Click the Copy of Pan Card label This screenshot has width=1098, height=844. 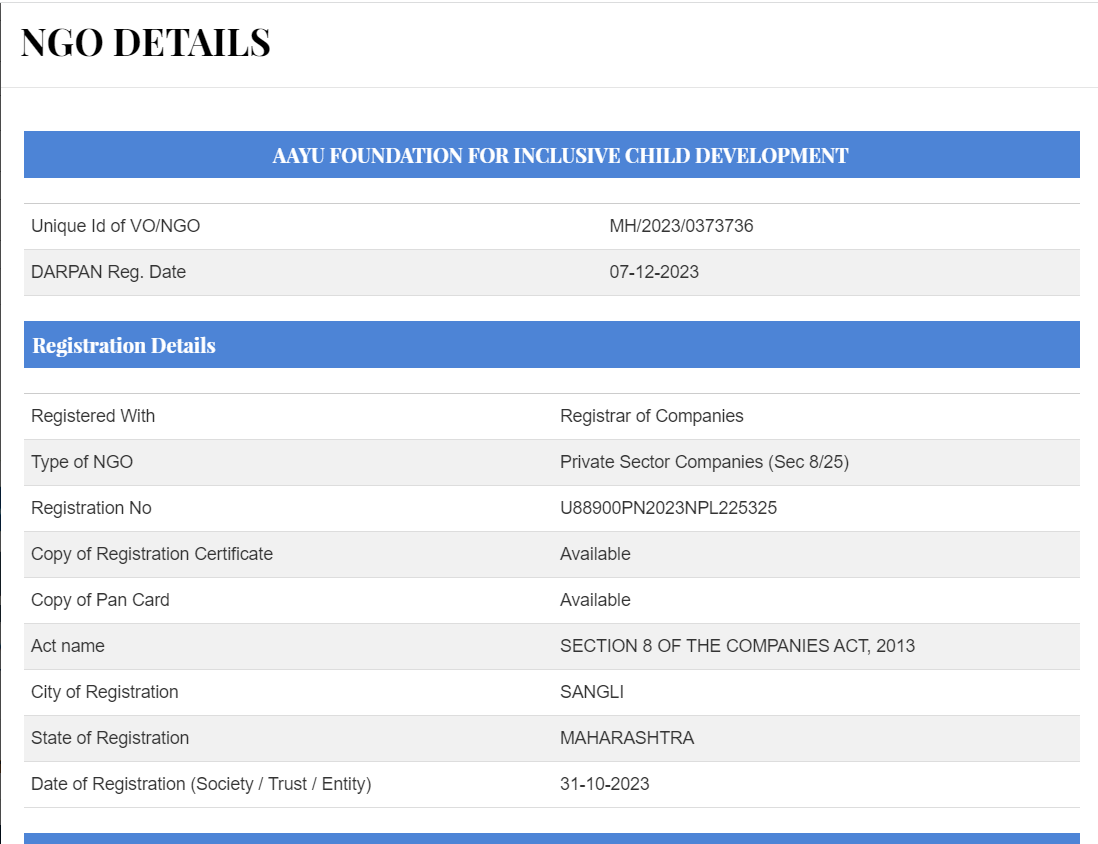tap(100, 600)
